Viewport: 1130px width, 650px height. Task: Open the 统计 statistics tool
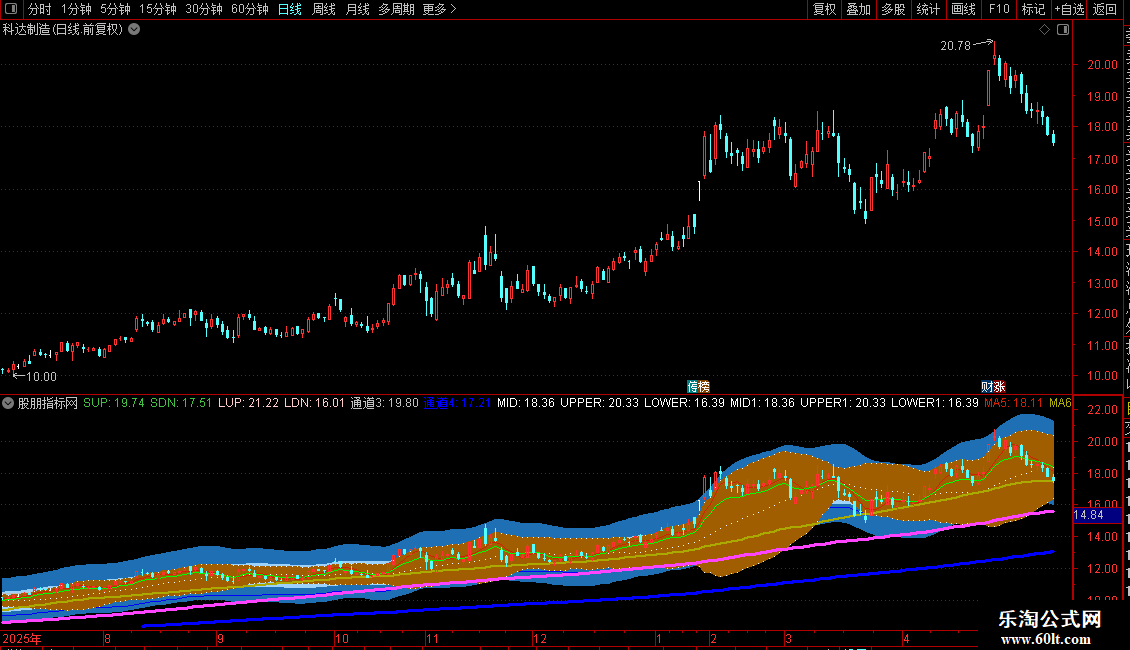click(928, 9)
